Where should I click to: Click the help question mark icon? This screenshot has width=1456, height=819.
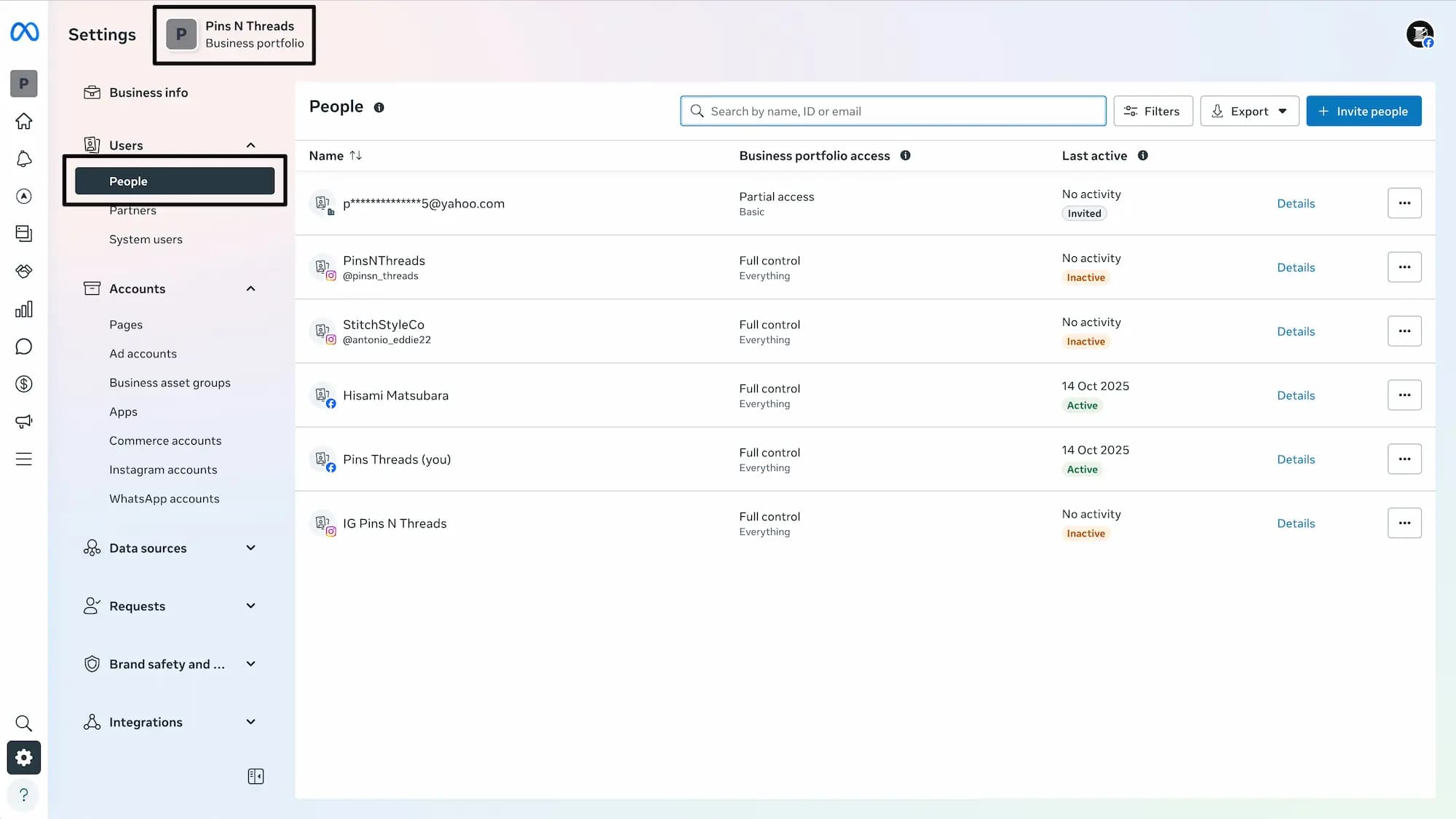(24, 795)
